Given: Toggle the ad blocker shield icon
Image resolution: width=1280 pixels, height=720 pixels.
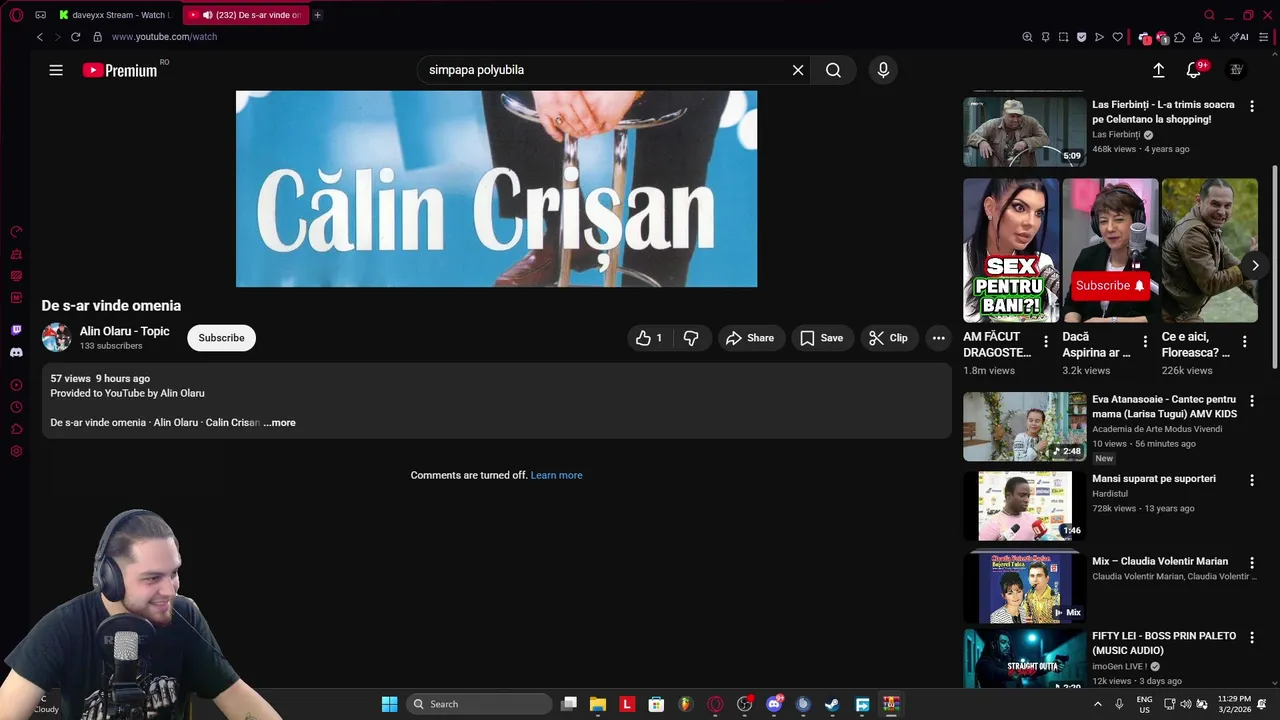Looking at the screenshot, I should [x=1081, y=37].
